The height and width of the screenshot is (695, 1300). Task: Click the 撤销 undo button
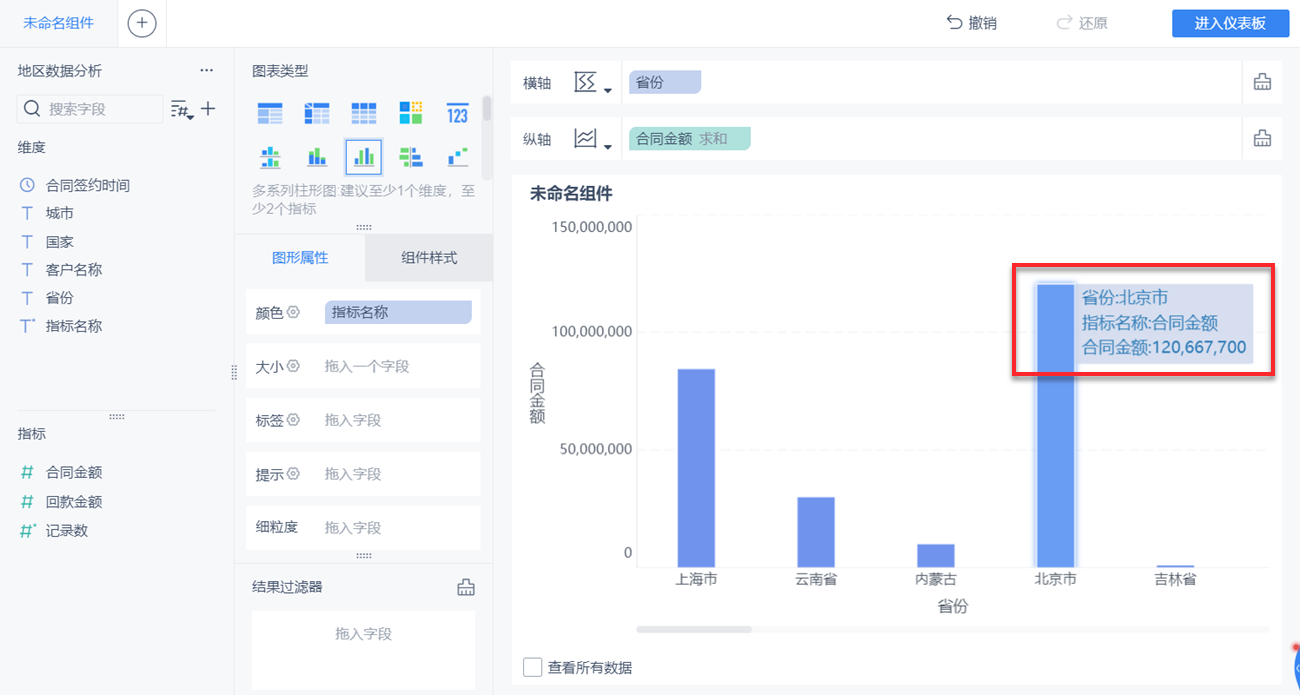pos(971,23)
